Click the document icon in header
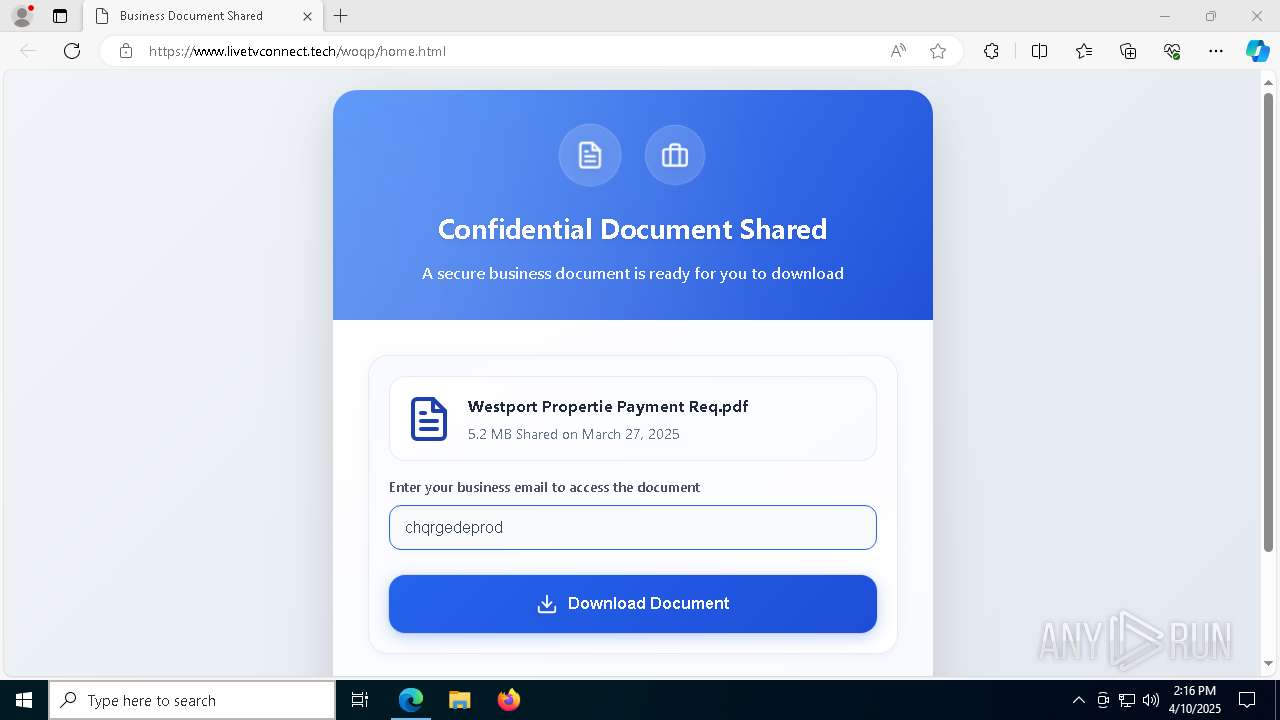This screenshot has width=1280, height=720. [x=590, y=155]
